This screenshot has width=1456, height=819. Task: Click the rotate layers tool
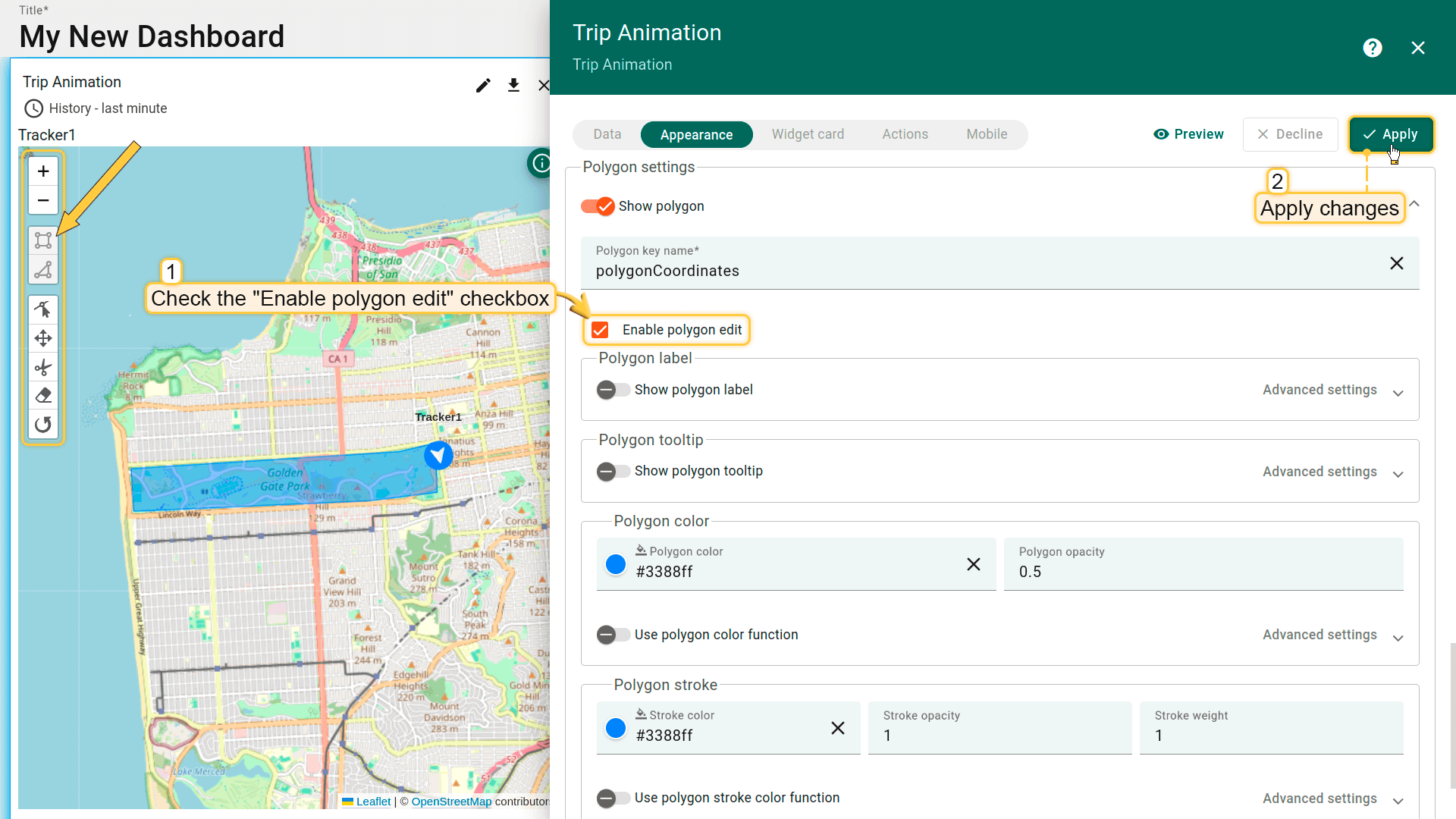(43, 425)
